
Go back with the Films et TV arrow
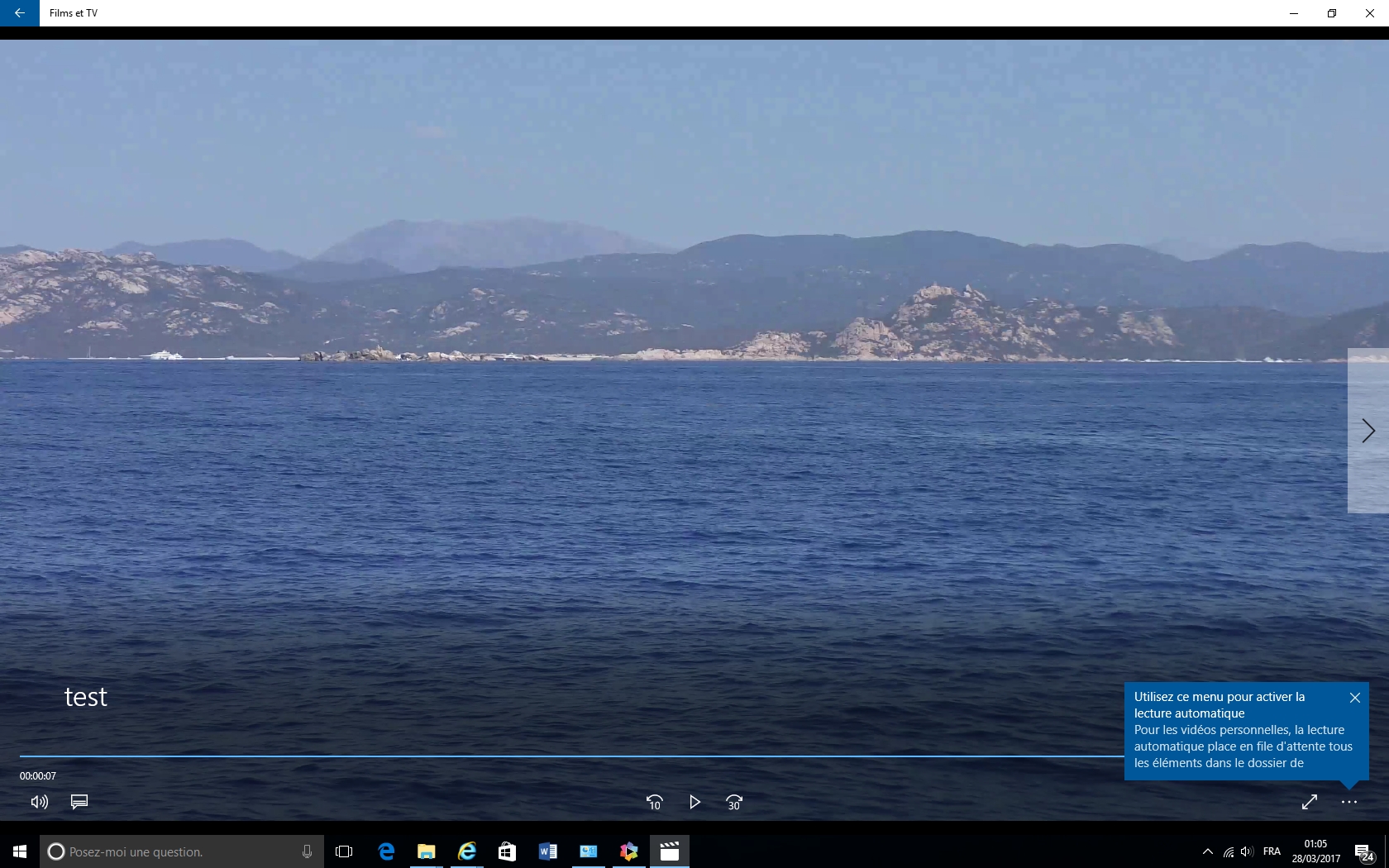(19, 13)
